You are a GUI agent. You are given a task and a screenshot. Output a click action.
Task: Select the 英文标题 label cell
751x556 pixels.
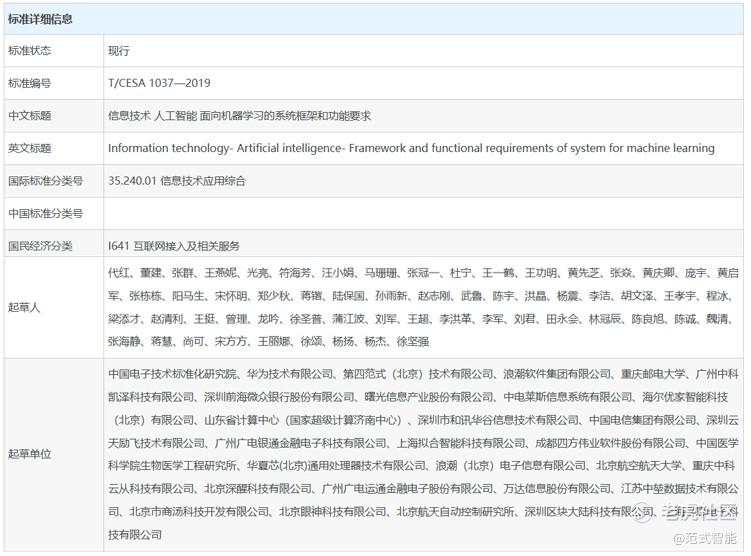30,148
